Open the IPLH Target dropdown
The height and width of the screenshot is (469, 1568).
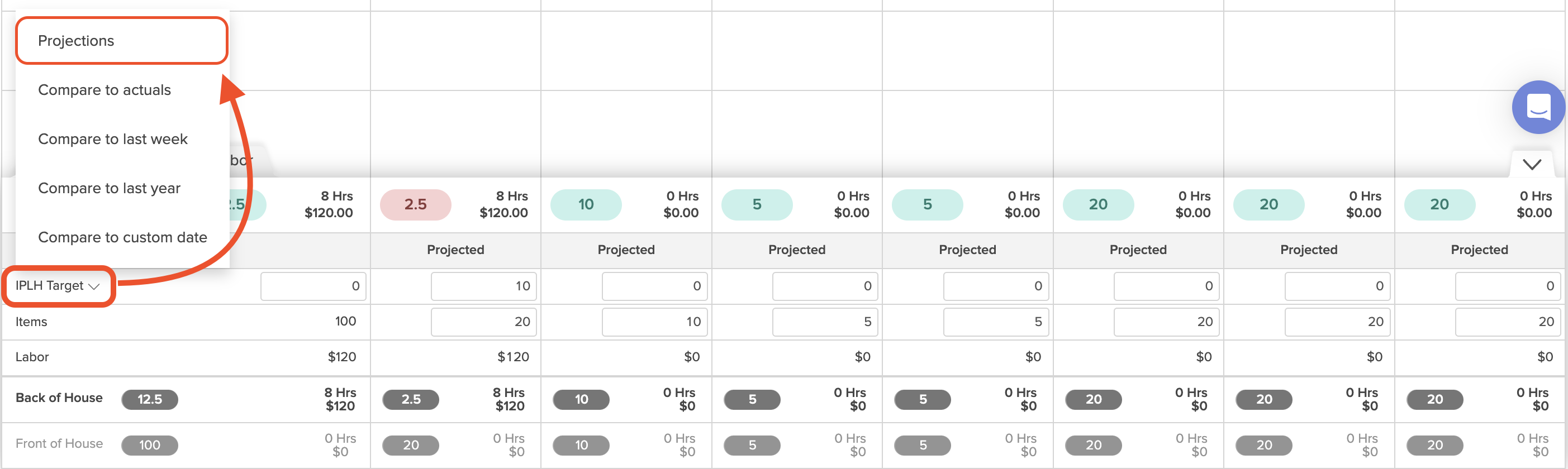click(58, 286)
